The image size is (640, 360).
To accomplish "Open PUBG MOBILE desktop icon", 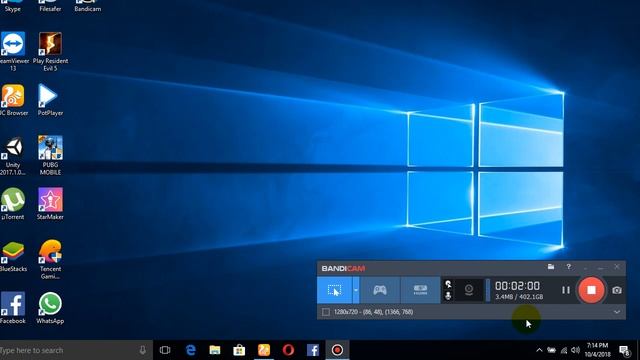I will click(x=50, y=156).
